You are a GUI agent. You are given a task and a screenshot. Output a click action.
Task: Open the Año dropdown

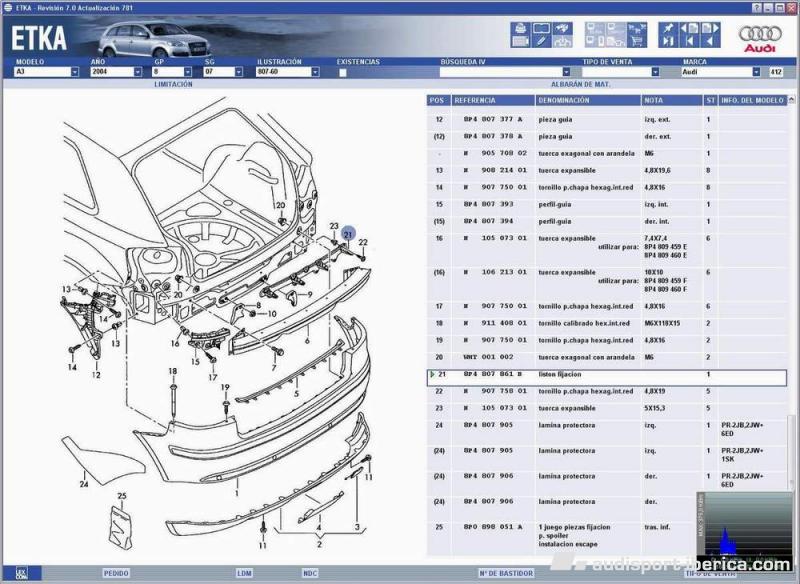(138, 72)
